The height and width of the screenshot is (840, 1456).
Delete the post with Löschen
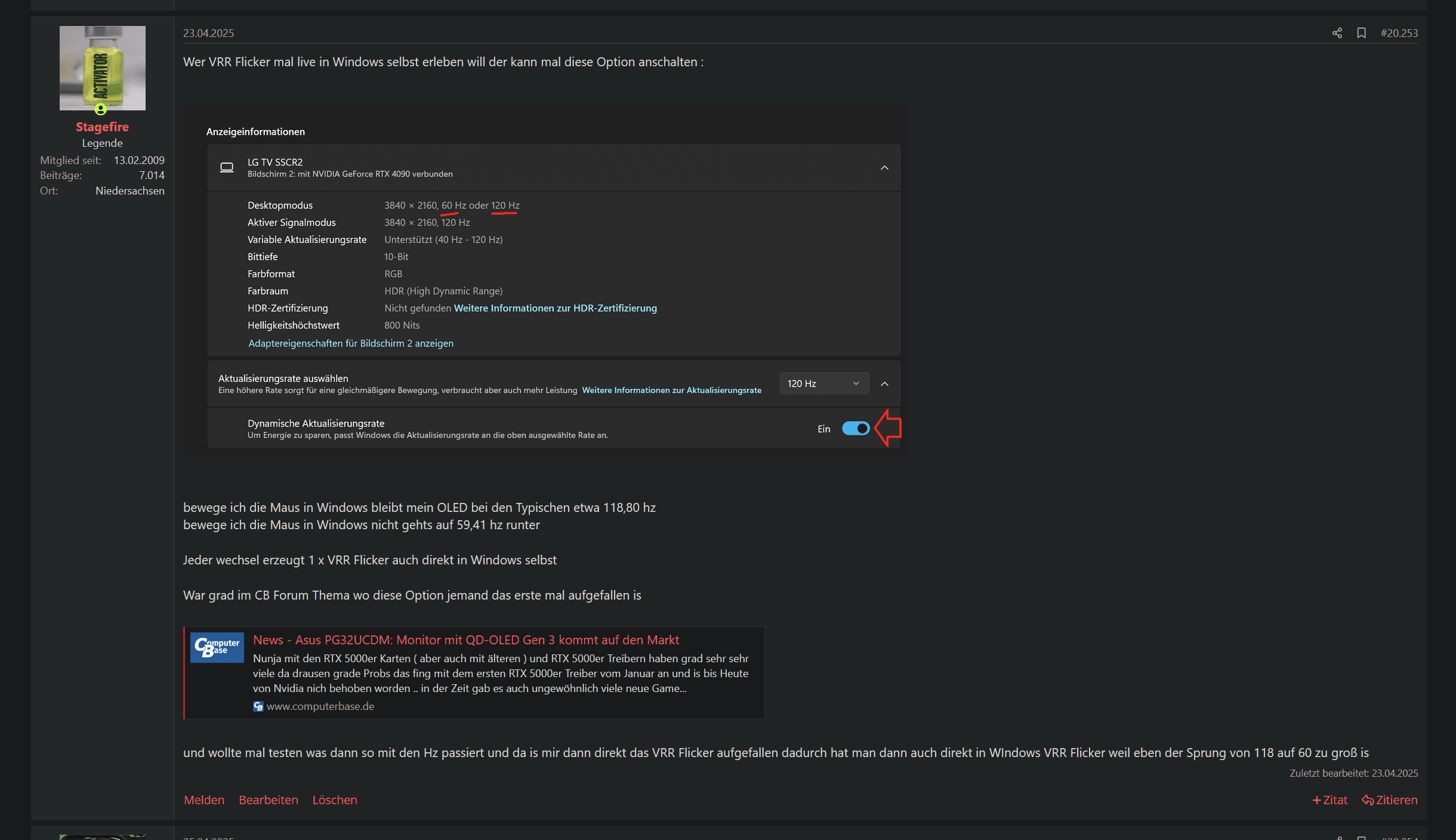coord(335,800)
